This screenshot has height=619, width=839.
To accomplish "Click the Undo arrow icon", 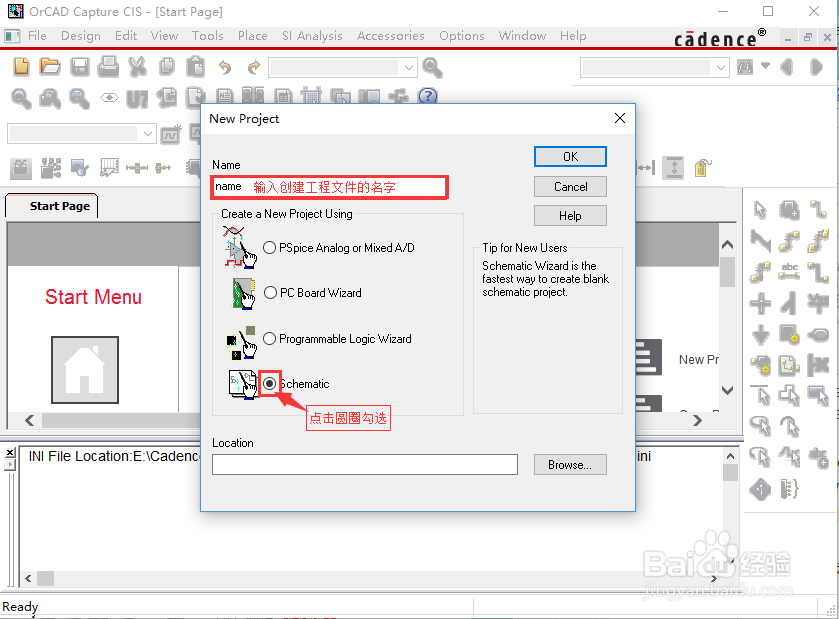I will (225, 67).
